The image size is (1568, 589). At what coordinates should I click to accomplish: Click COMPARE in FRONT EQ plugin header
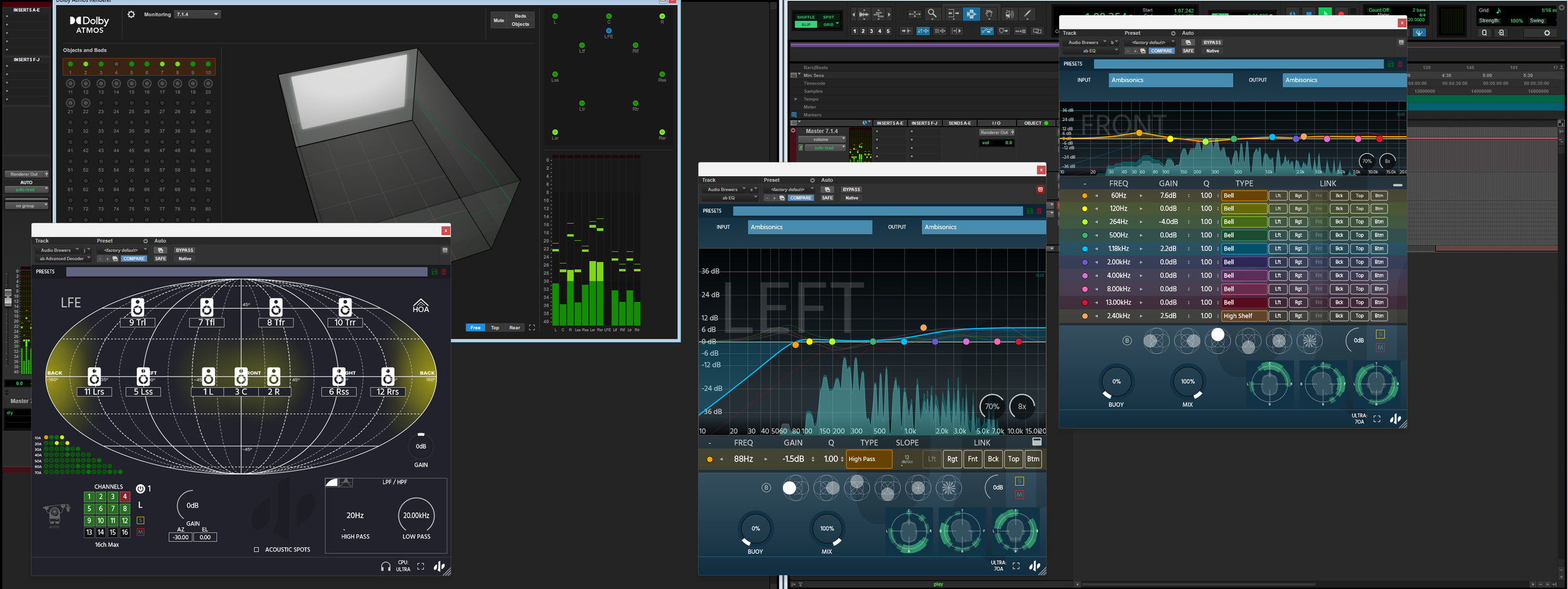[x=1161, y=51]
